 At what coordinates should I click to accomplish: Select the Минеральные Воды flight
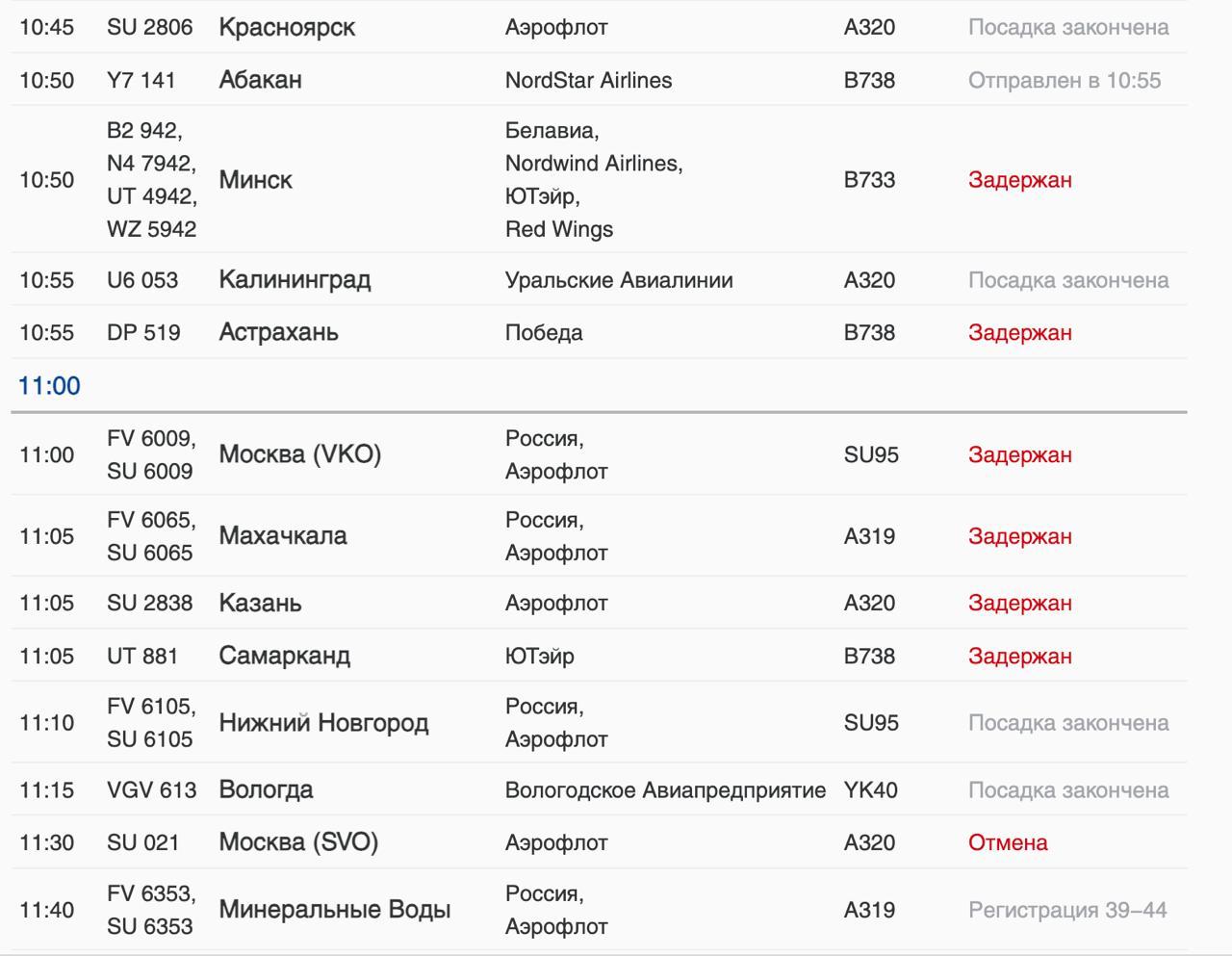[x=599, y=910]
